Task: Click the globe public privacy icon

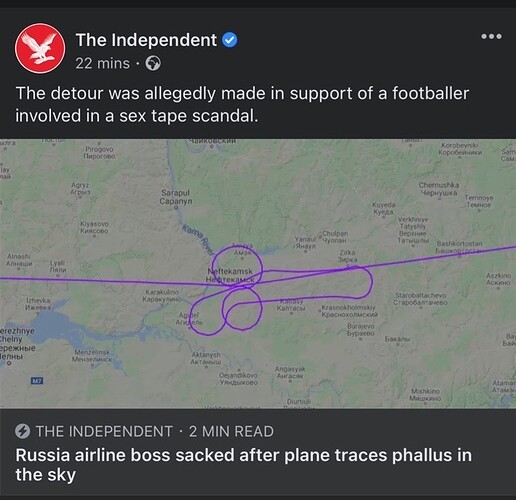Action: click(153, 63)
